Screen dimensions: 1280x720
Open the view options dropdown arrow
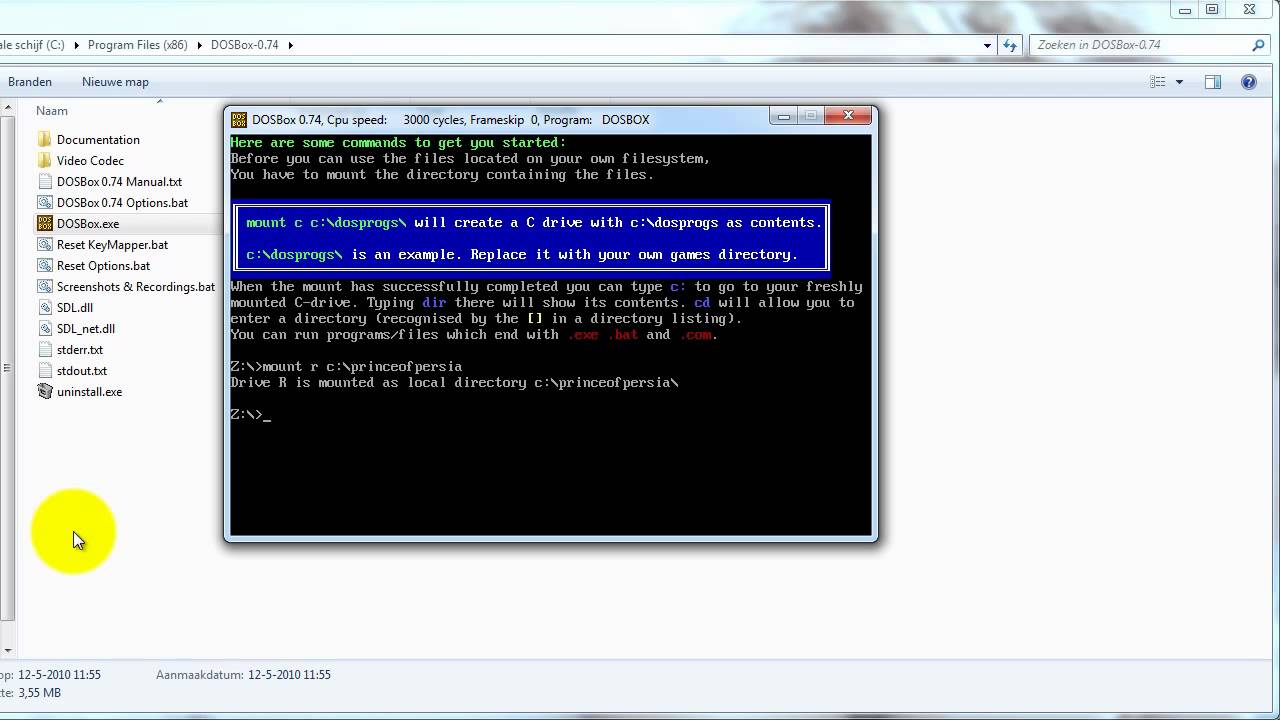pyautogui.click(x=1179, y=82)
